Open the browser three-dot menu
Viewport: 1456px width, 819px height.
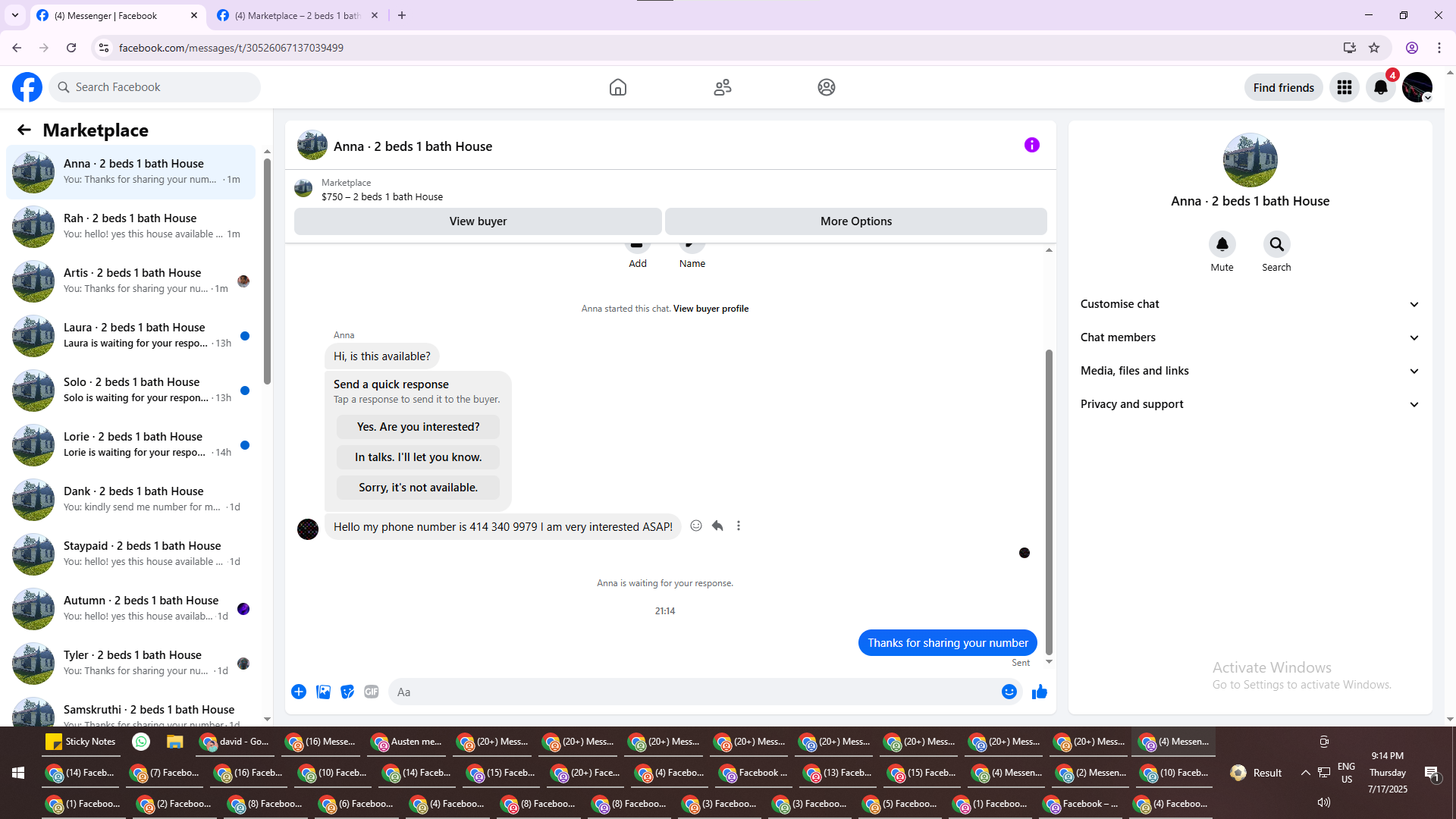pyautogui.click(x=1439, y=48)
